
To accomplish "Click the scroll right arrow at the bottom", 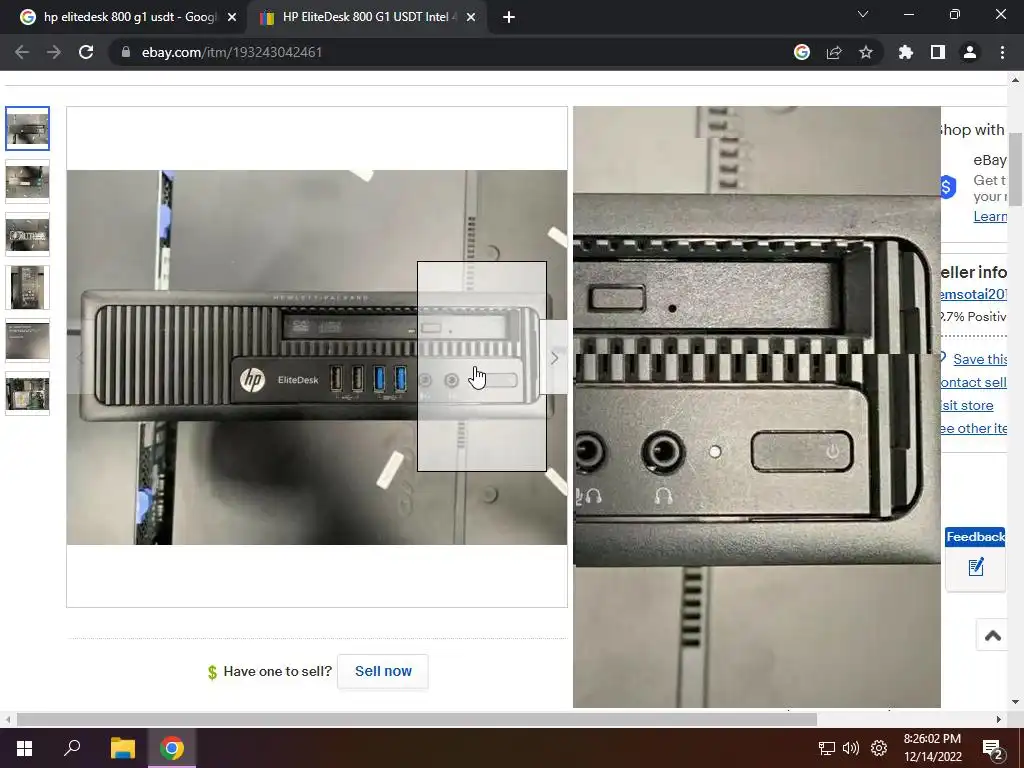I will tap(999, 720).
